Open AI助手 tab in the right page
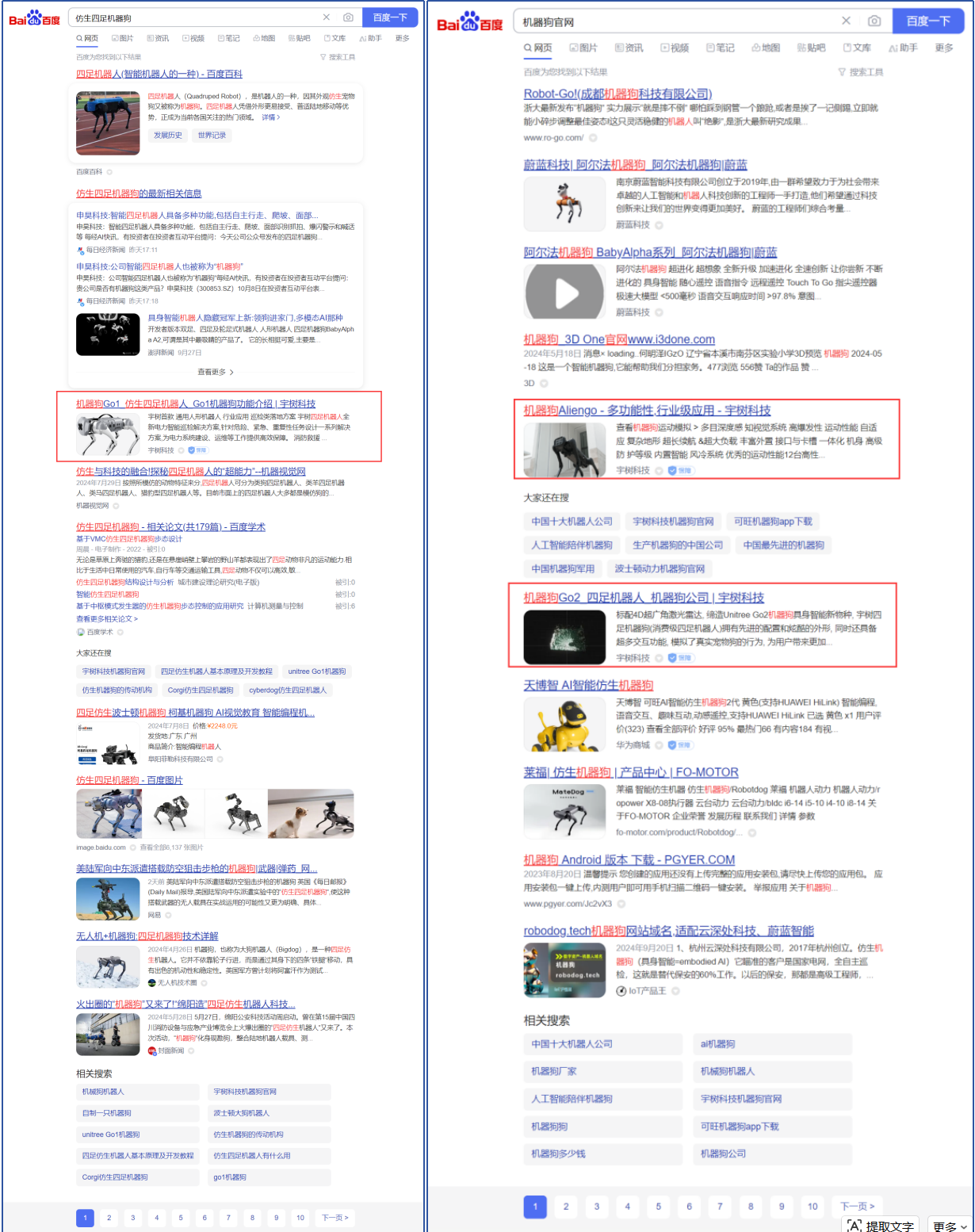 [x=904, y=48]
